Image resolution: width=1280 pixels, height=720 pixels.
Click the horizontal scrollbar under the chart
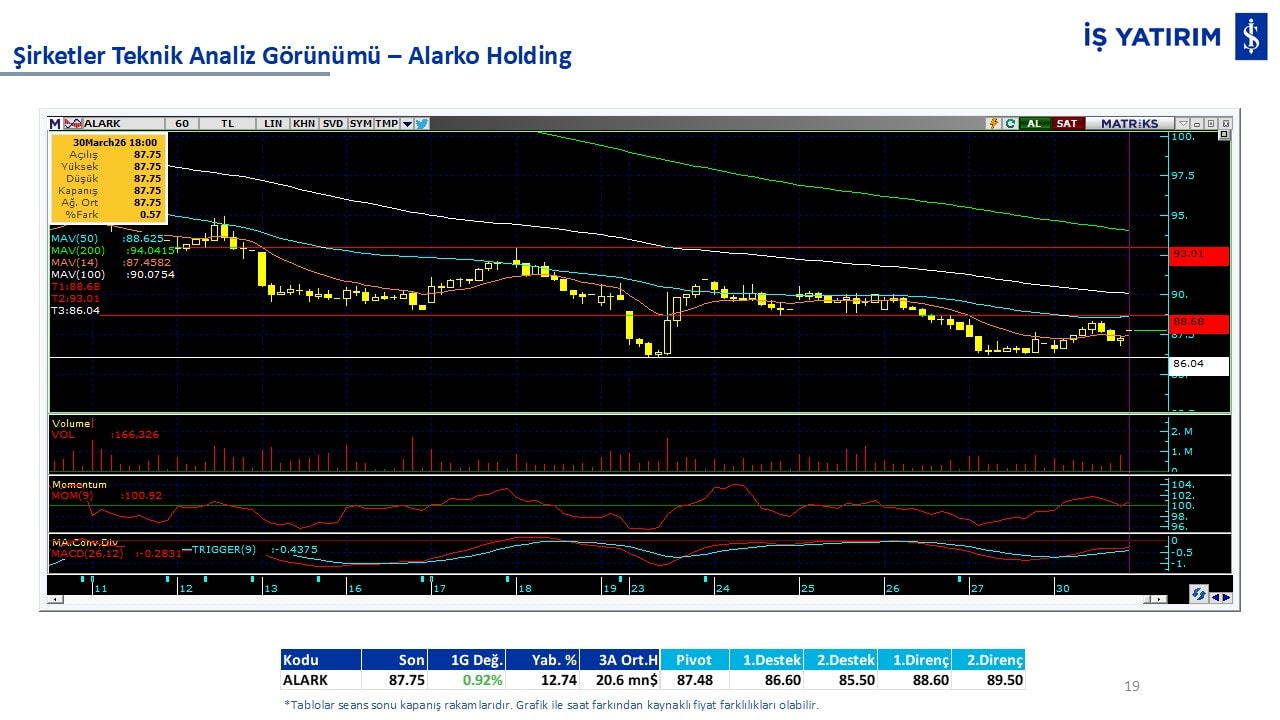600,600
